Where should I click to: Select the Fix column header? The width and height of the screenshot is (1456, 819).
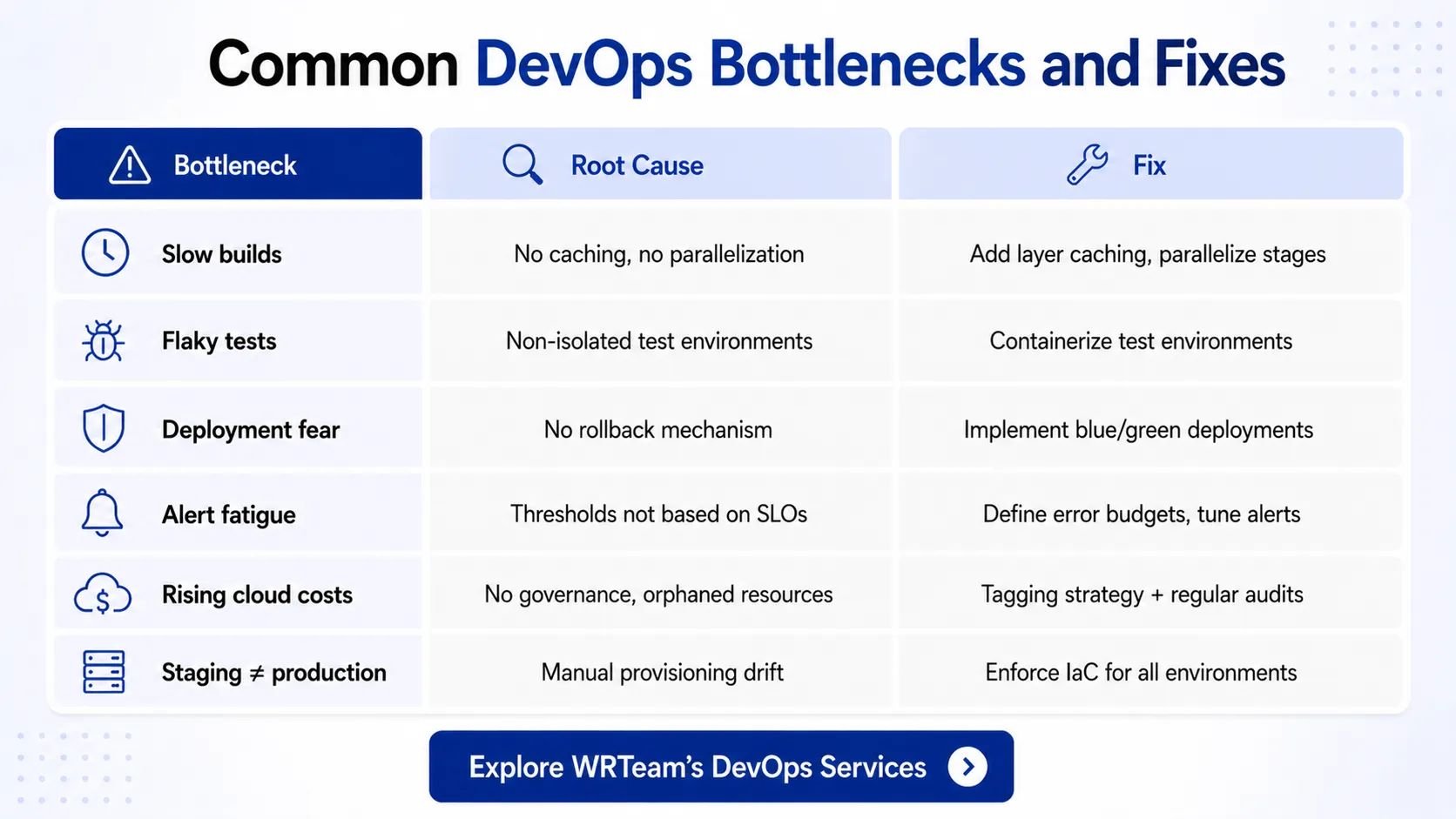point(1151,164)
